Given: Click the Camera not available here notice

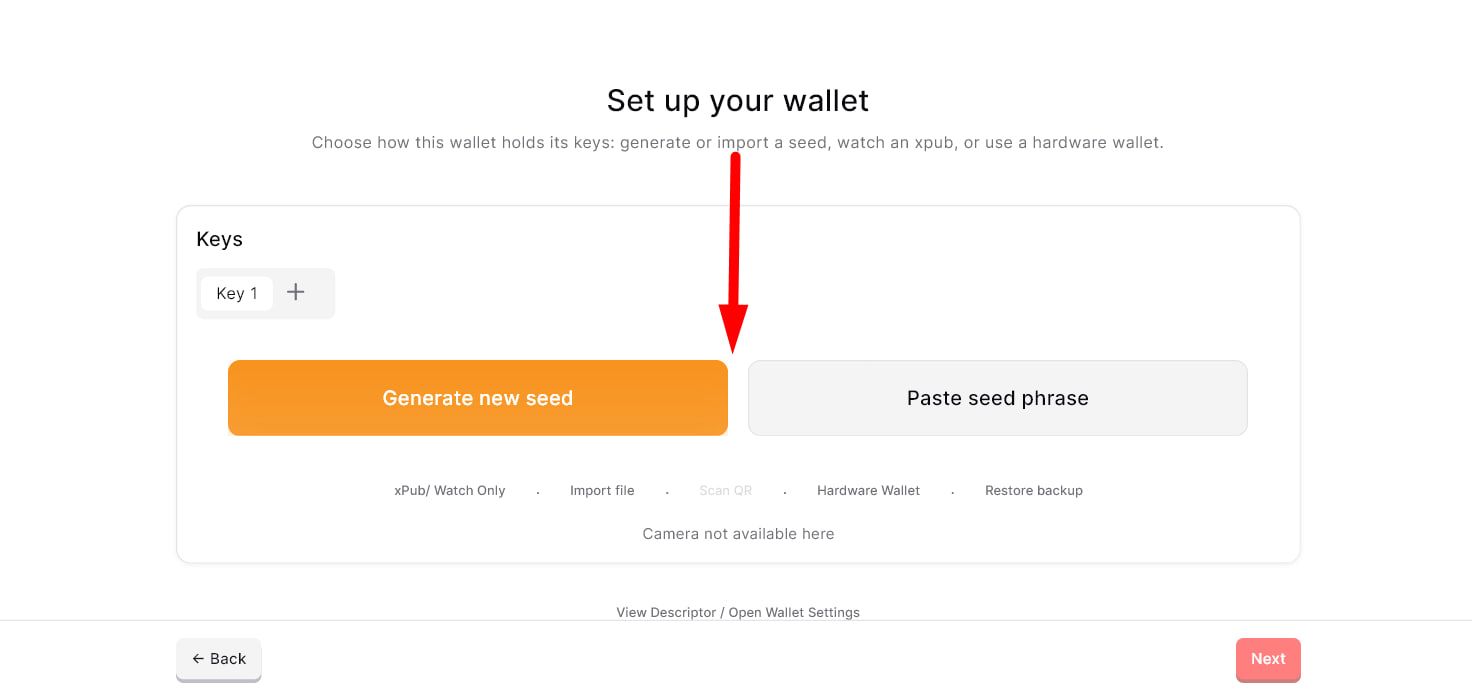Looking at the screenshot, I should click(738, 534).
